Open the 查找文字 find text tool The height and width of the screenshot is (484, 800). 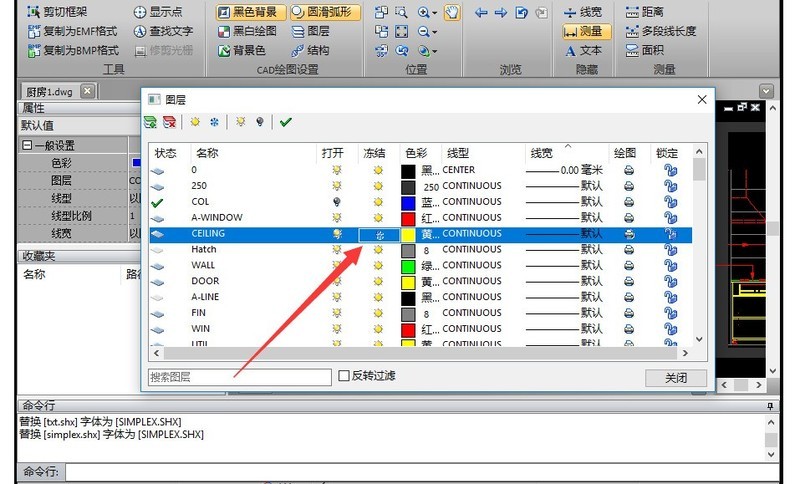163,31
